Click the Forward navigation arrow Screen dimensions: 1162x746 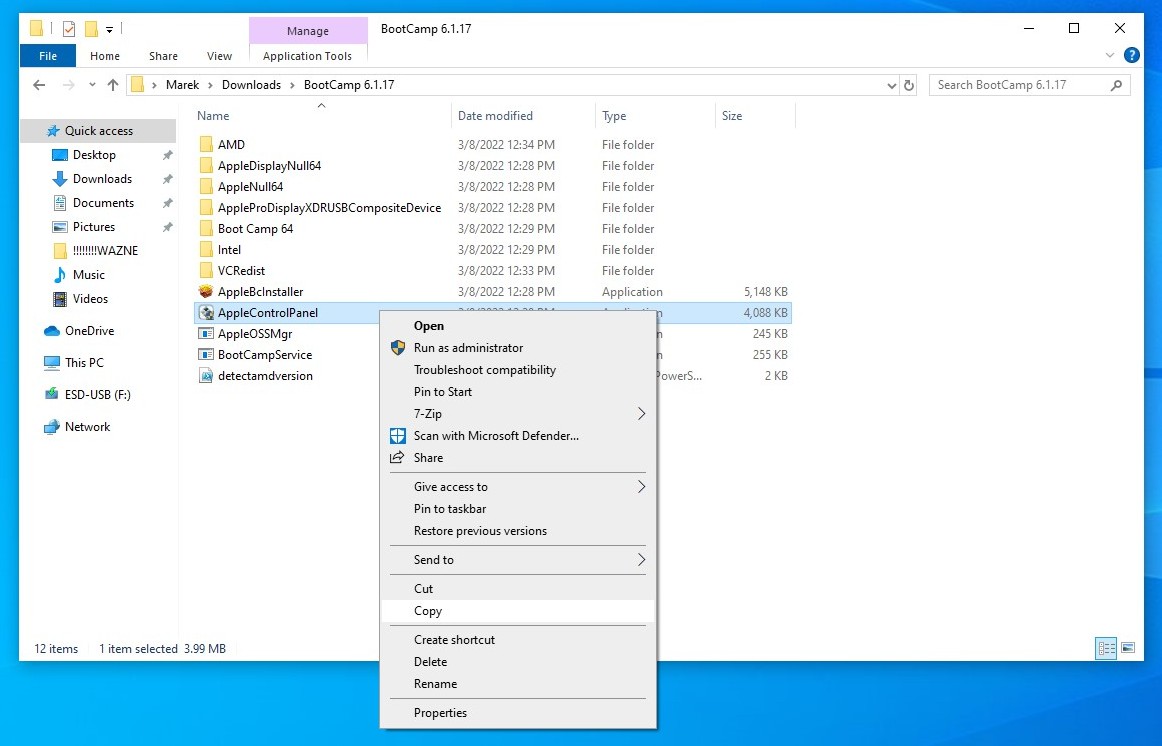click(68, 85)
